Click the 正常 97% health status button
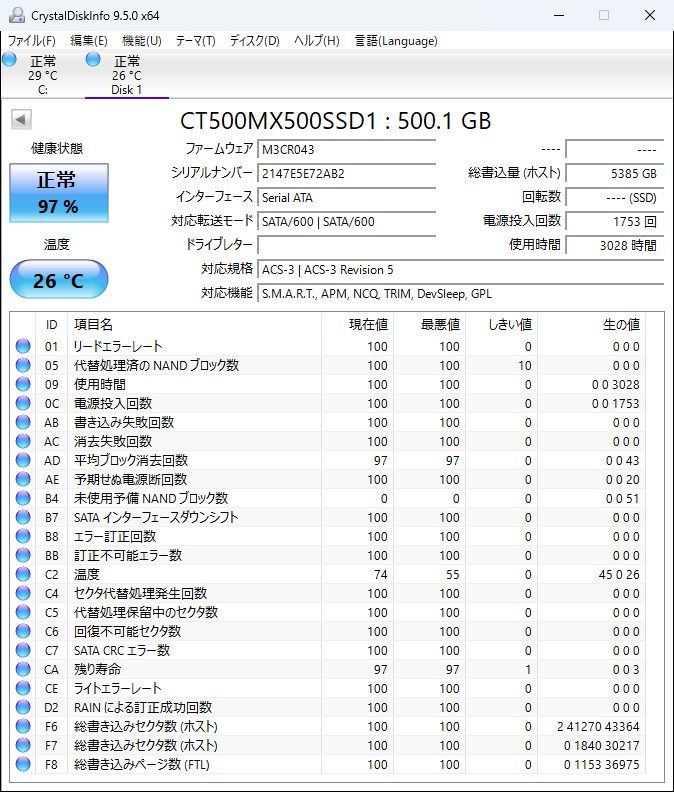The height and width of the screenshot is (792, 674). [58, 193]
